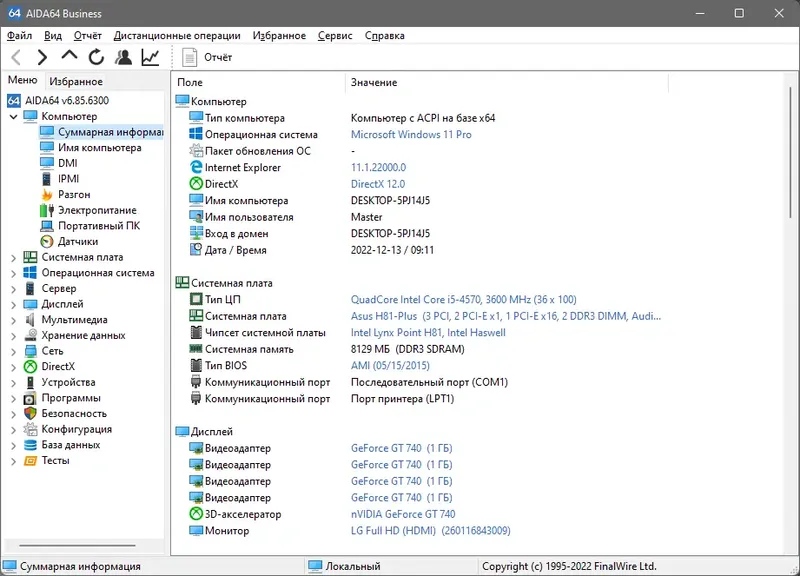Click the user account icon in the toolbar
The image size is (800, 576).
pyautogui.click(x=122, y=57)
